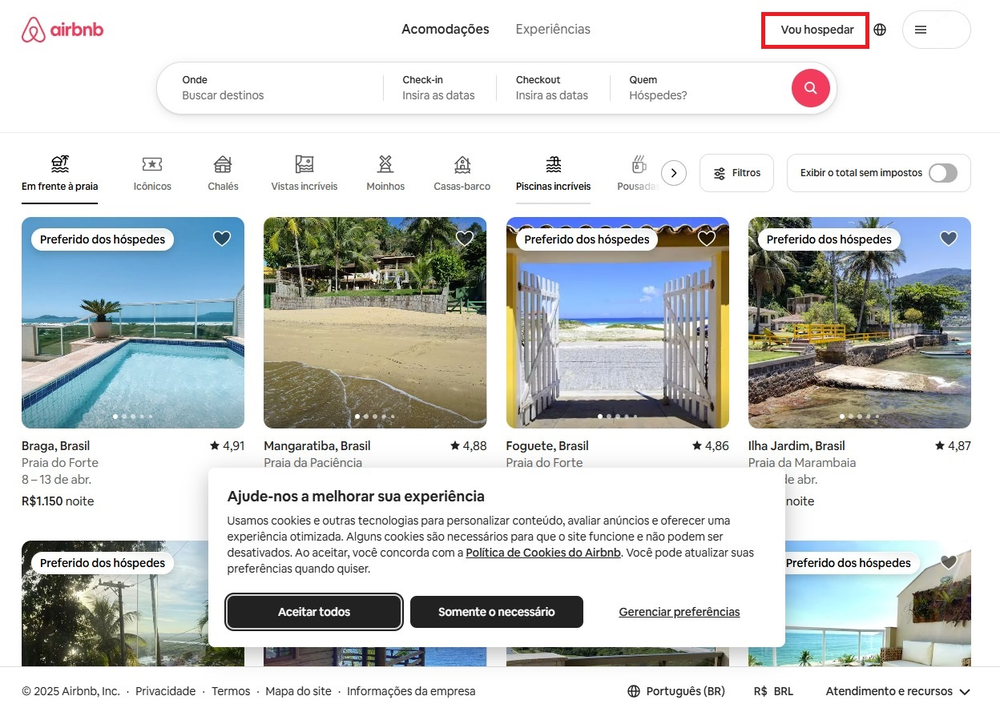
Task: Open the Mangaratiba beach listing photo
Action: (375, 323)
